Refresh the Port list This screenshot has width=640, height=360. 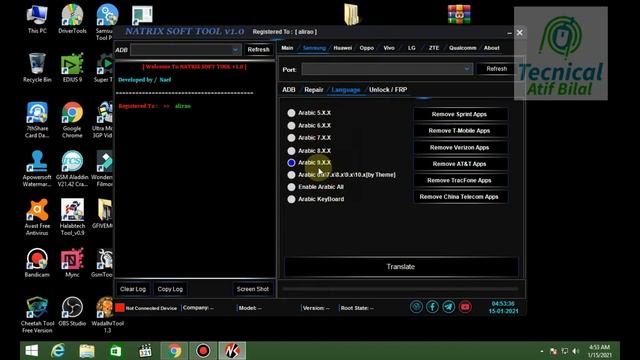[496, 69]
